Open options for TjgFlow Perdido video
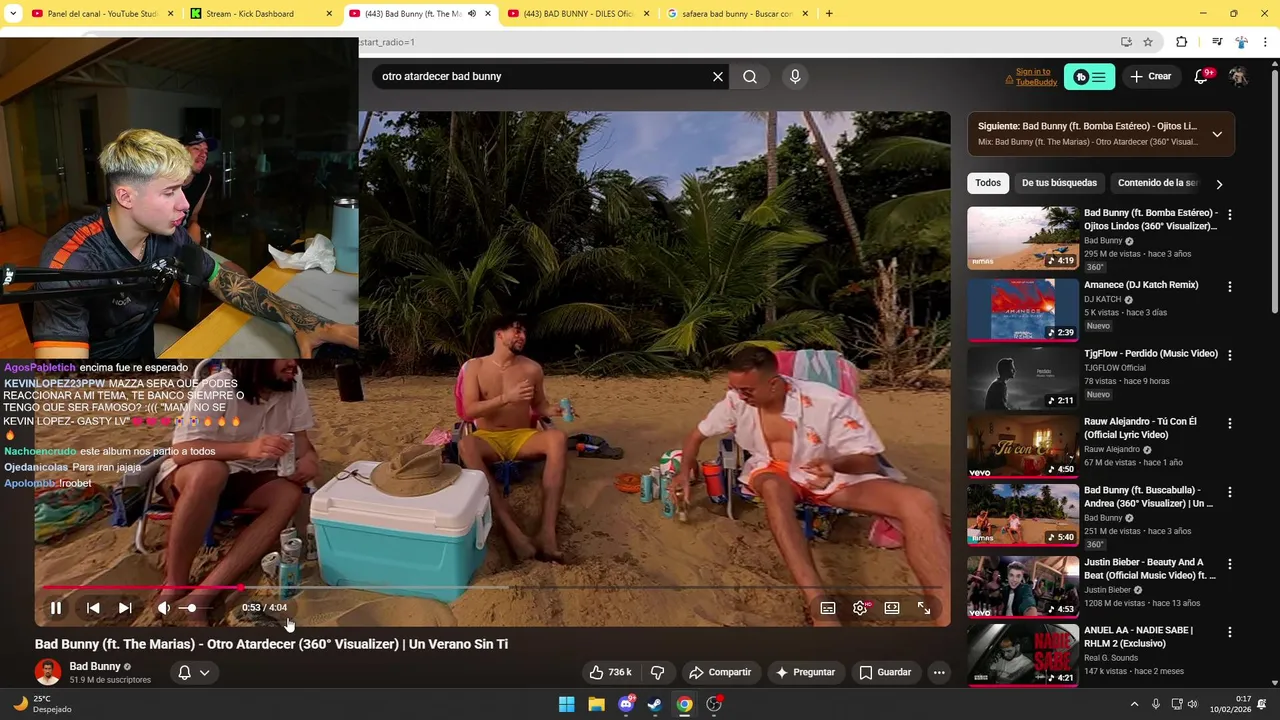 (1229, 355)
